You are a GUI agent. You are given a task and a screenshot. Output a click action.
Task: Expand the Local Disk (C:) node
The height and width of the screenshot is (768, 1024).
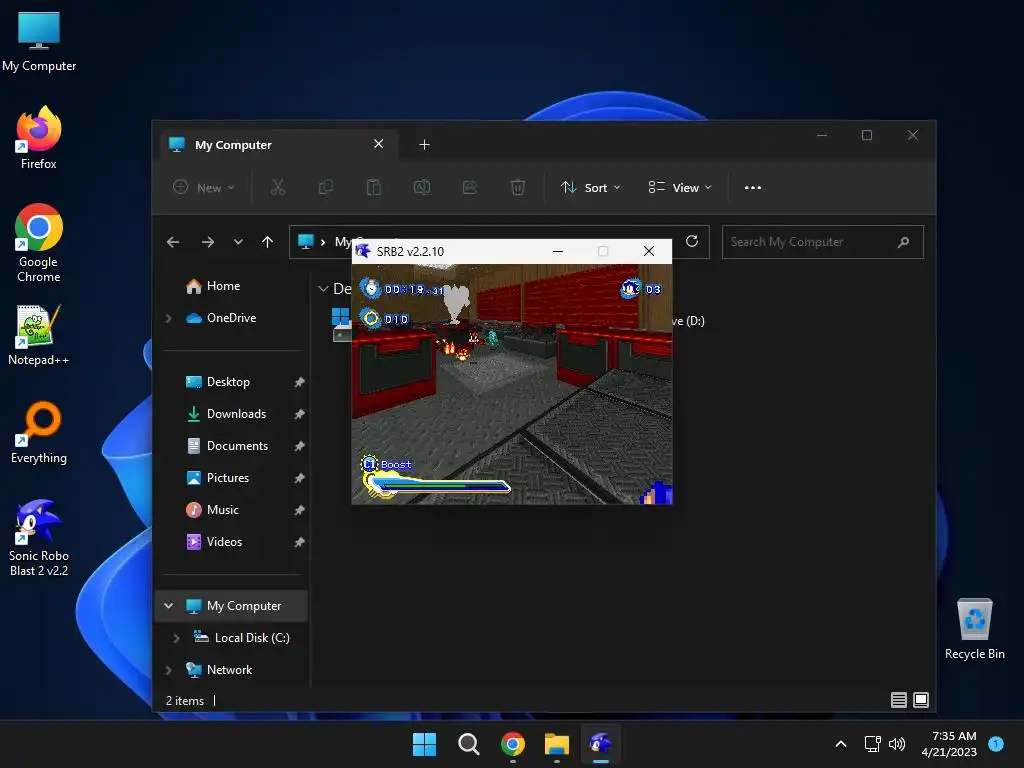click(x=176, y=638)
